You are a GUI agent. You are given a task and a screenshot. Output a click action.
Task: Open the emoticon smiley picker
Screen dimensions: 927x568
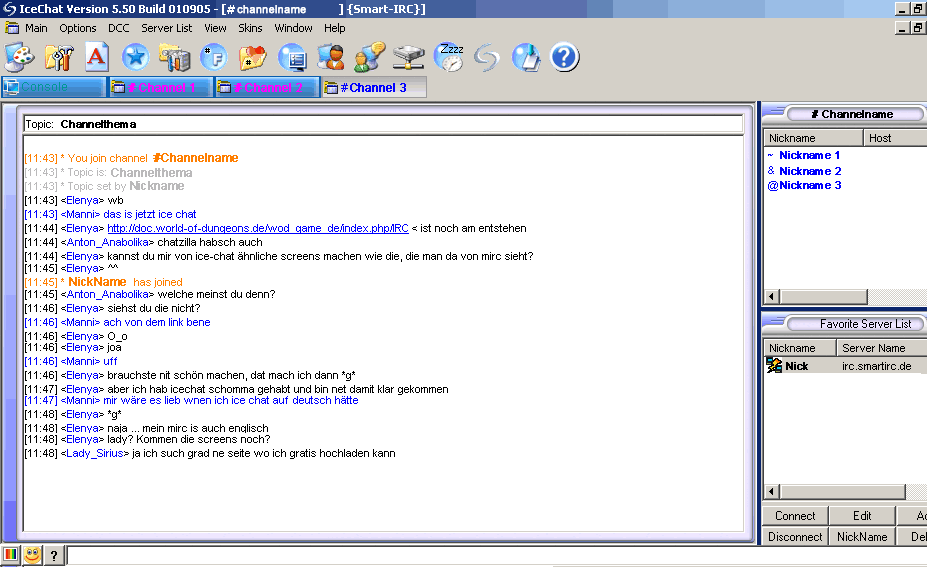[33, 555]
